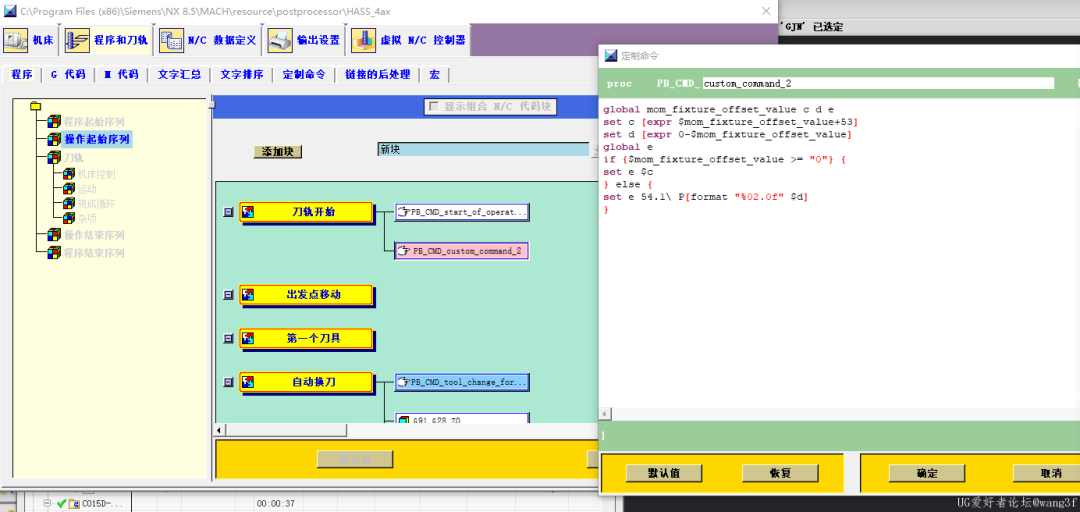Enable 显示组合 N/C 代码块 checkbox
1080x512 pixels.
point(433,107)
